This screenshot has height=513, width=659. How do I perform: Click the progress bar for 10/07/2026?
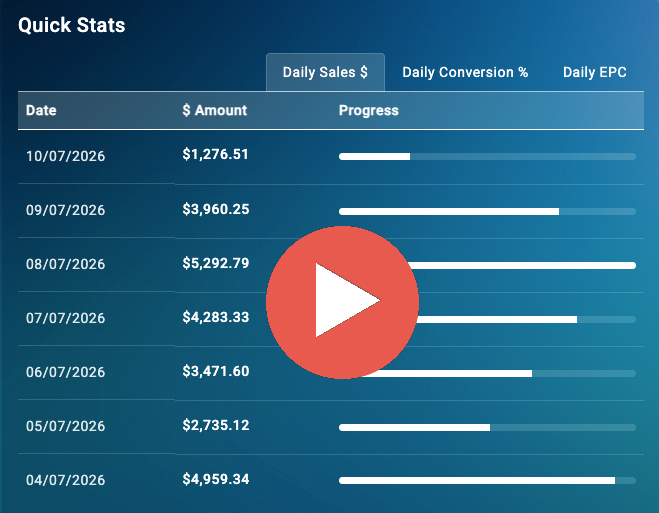tap(487, 157)
